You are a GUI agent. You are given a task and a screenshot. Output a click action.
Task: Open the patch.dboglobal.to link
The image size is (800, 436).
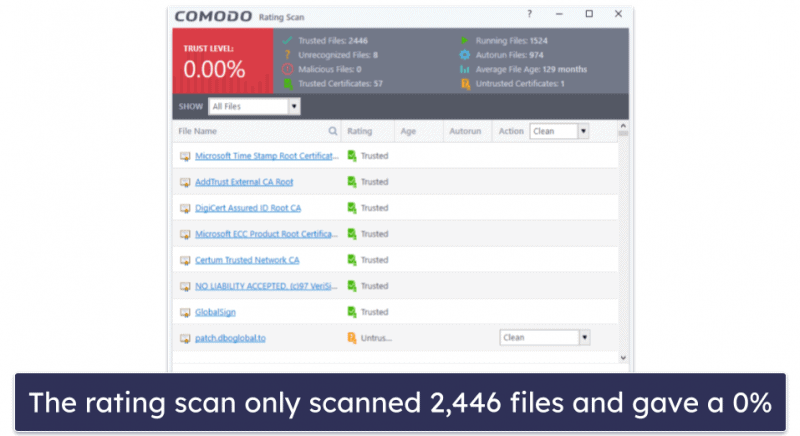point(230,338)
